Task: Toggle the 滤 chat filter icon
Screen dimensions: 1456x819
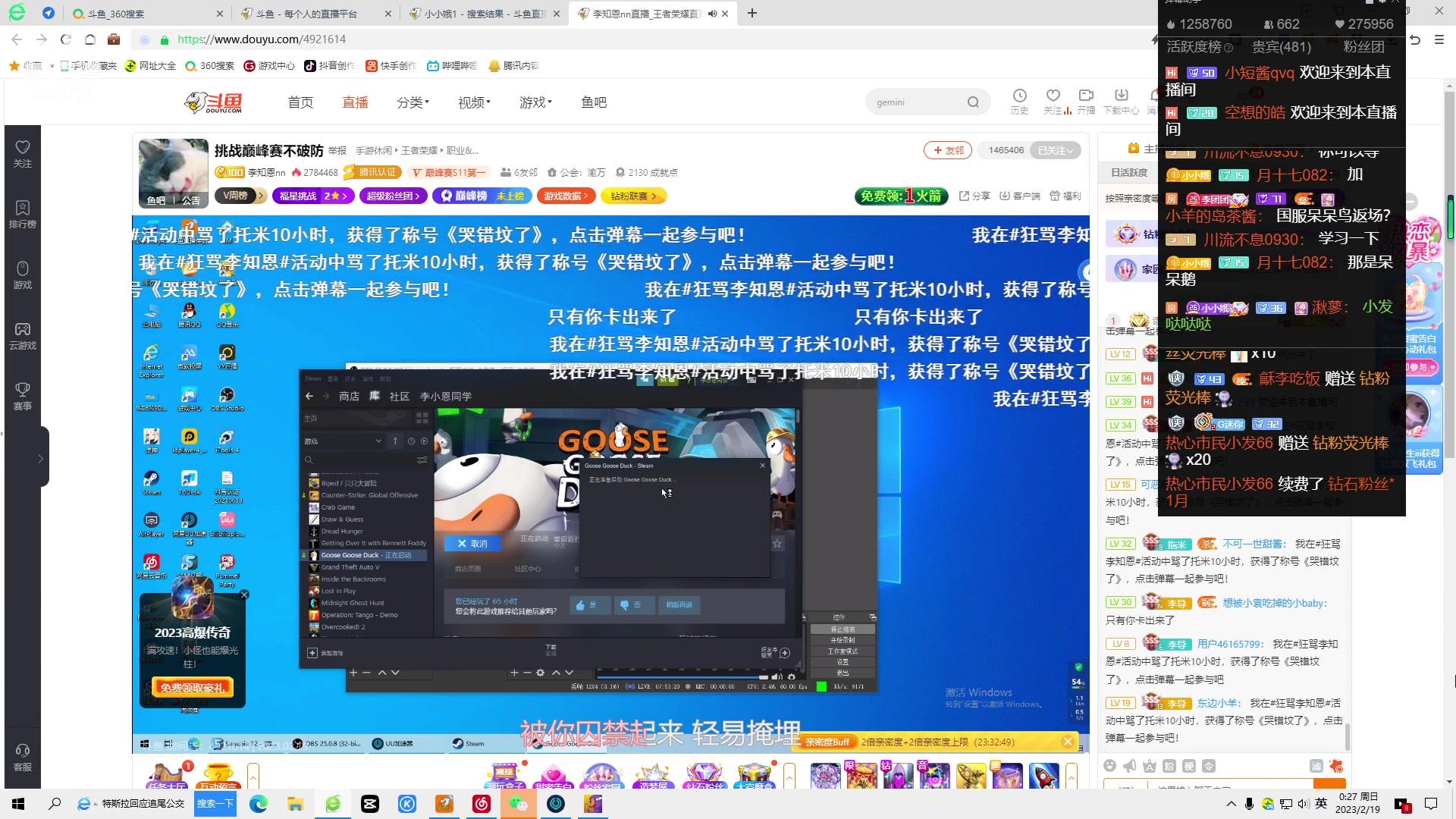Action: click(1316, 766)
